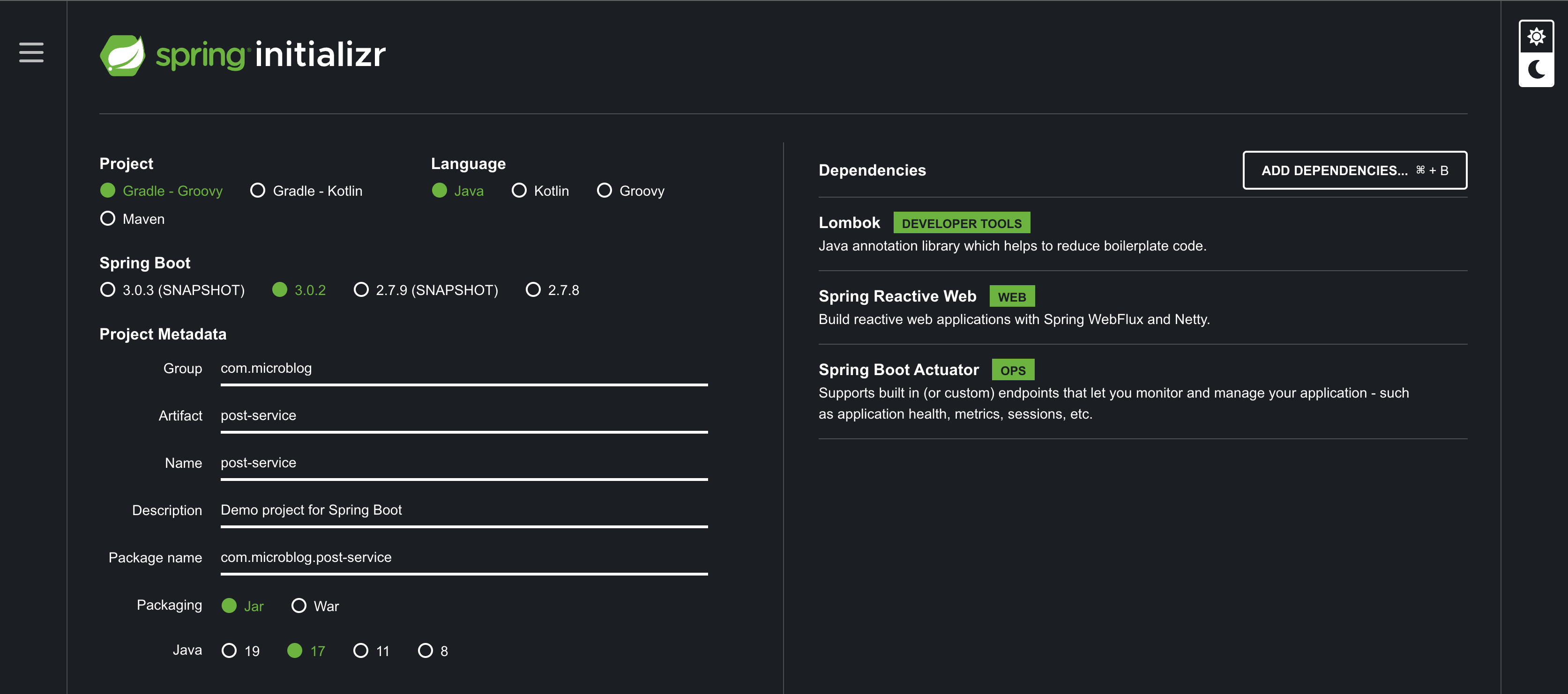Pick Java version 11
This screenshot has height=694, width=1568.
point(361,651)
